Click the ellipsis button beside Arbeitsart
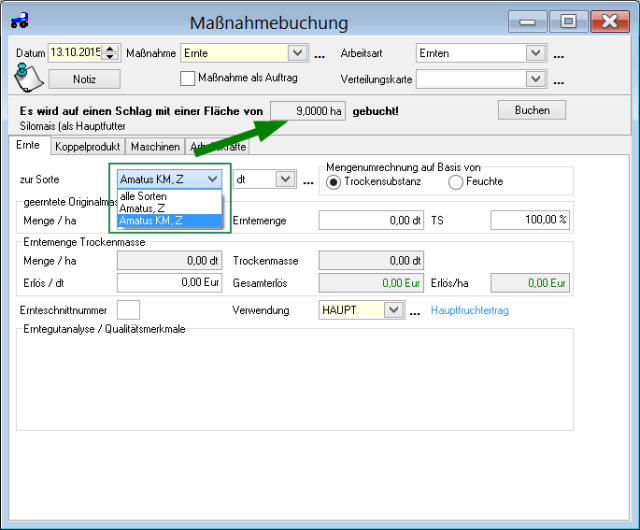The height and width of the screenshot is (530, 640). tap(559, 54)
